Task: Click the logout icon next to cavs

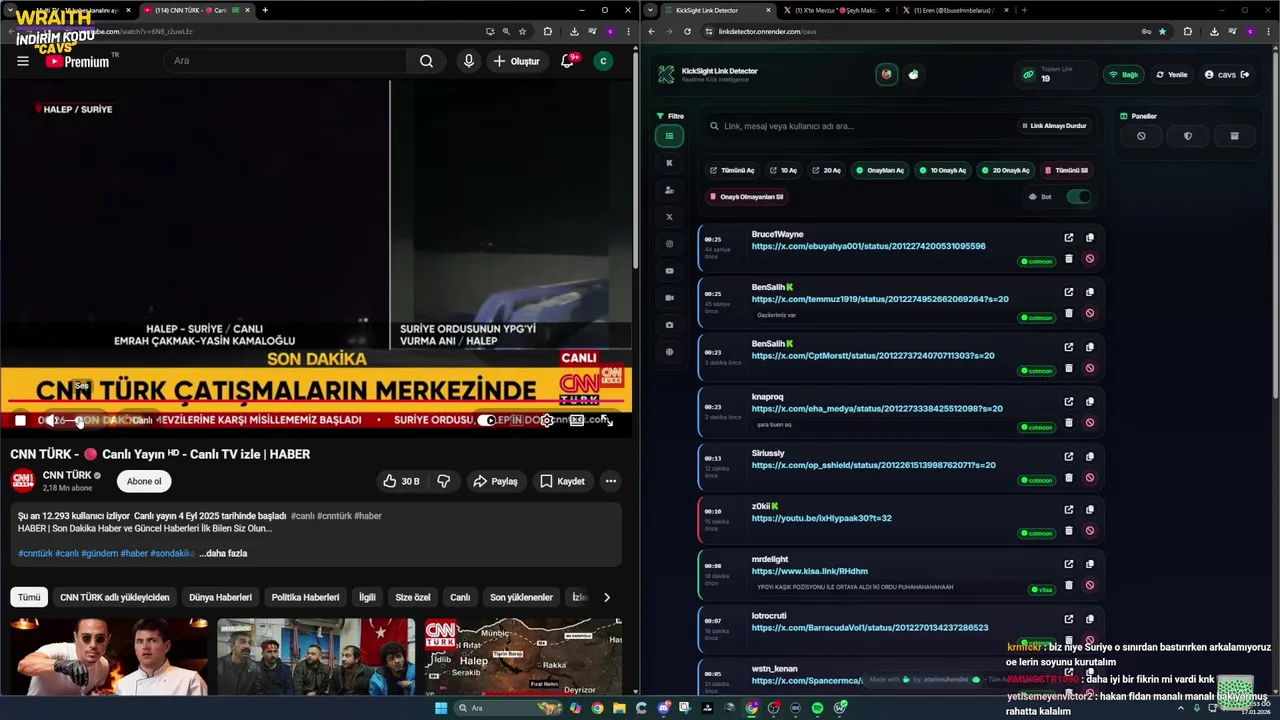Action: tap(1245, 75)
